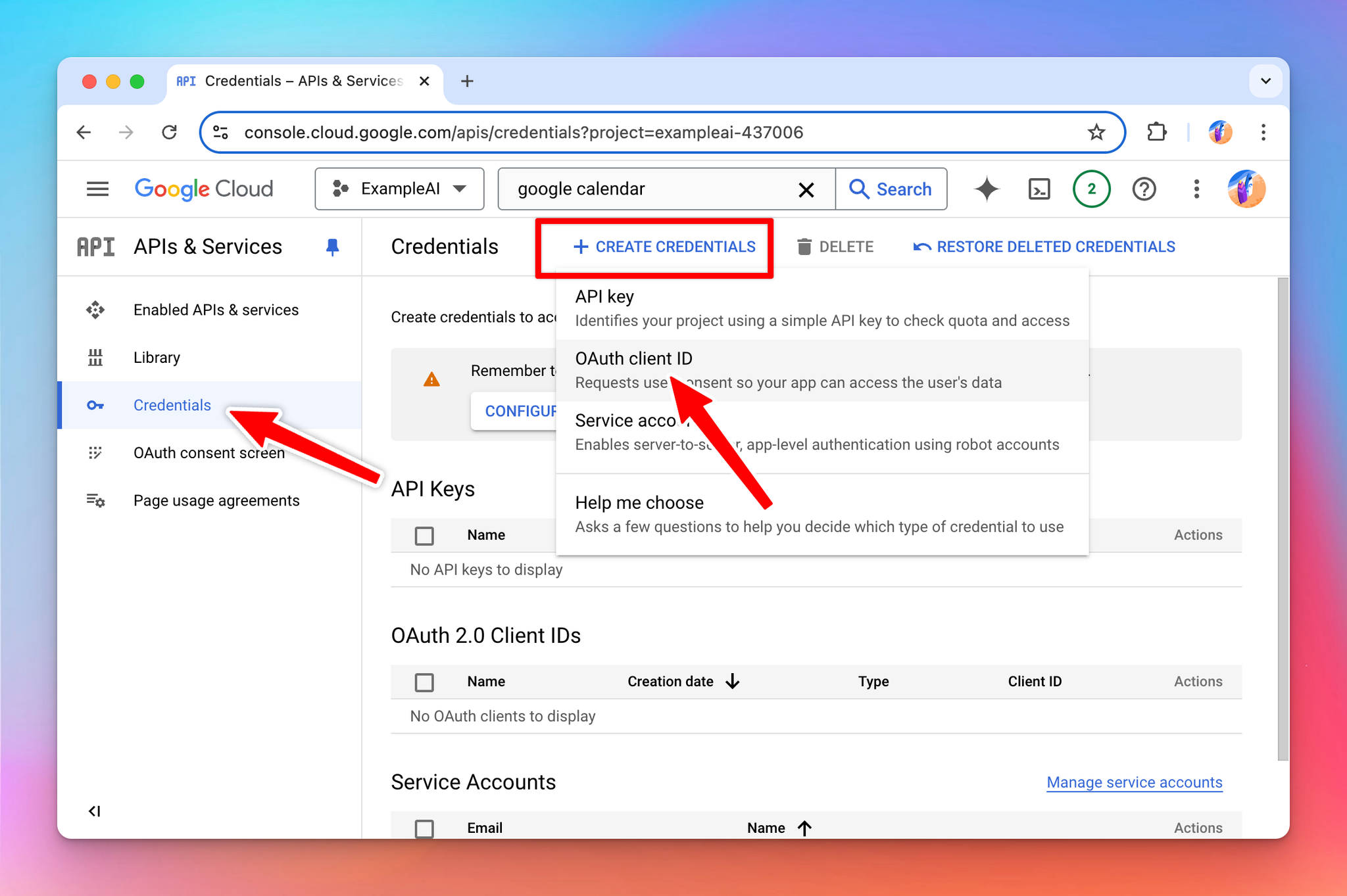Click Manage service accounts link
The width and height of the screenshot is (1347, 896).
pyautogui.click(x=1134, y=782)
